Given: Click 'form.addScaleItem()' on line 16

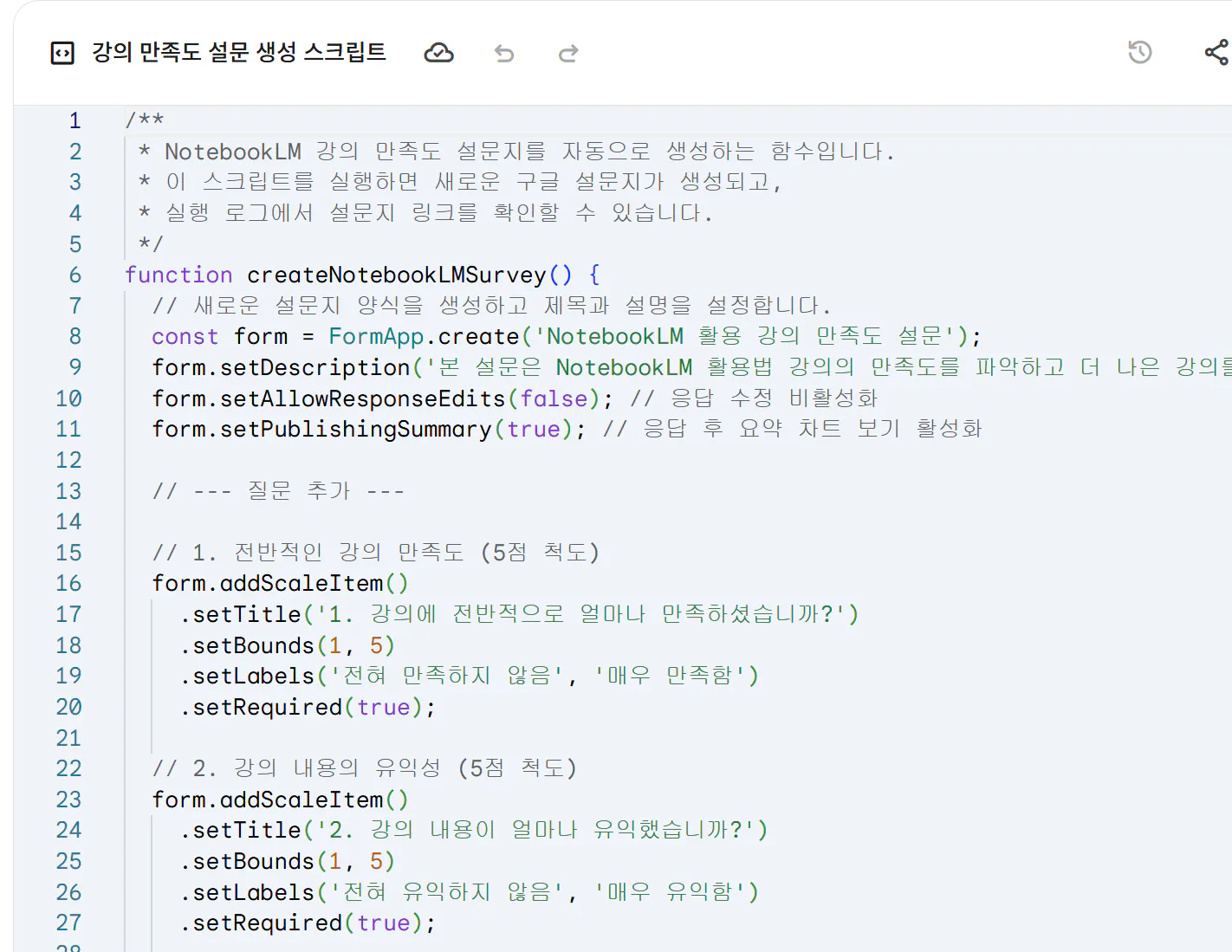Looking at the screenshot, I should [280, 583].
